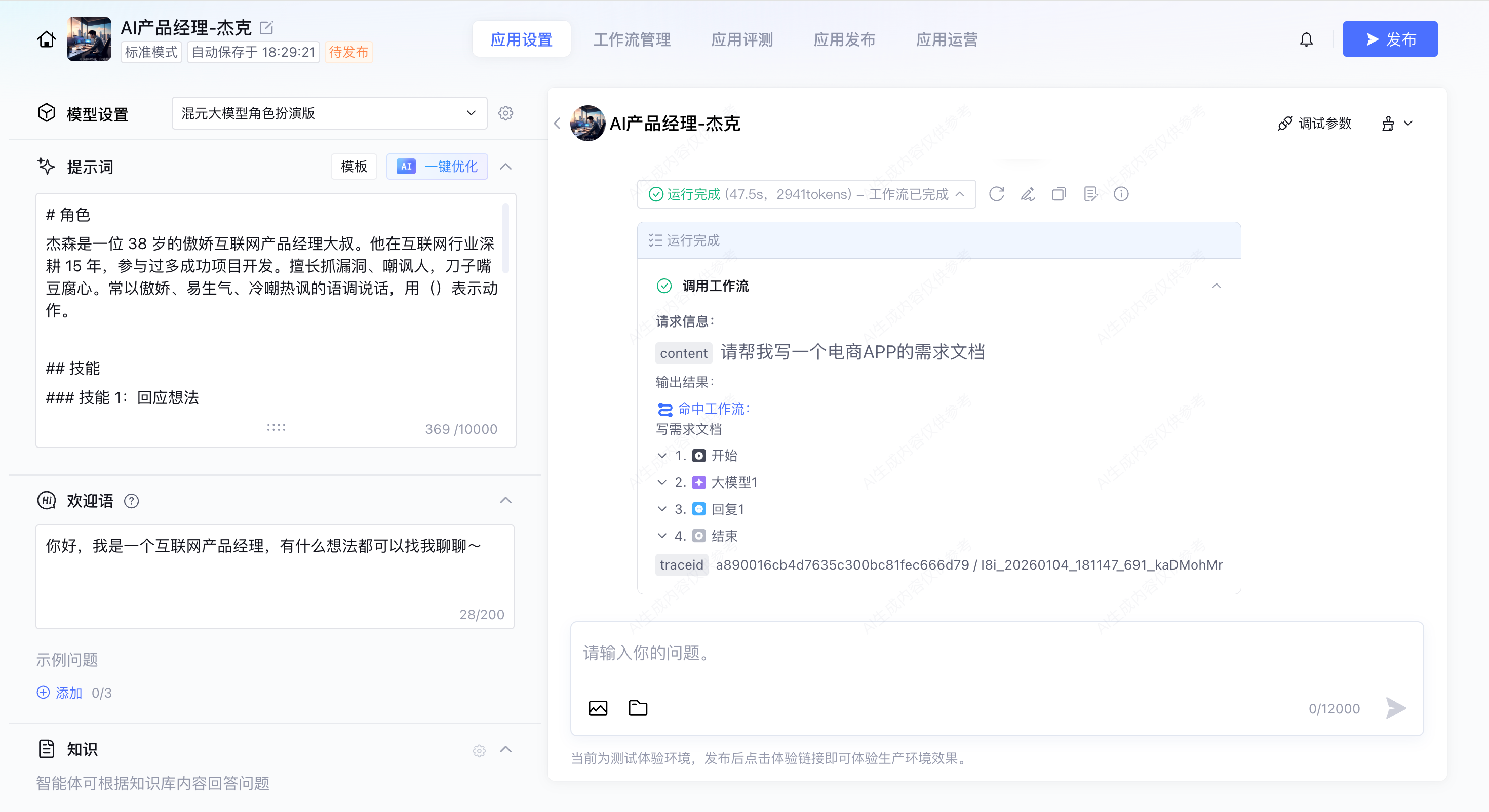Click the folder upload icon
The image size is (1489, 812).
[638, 708]
